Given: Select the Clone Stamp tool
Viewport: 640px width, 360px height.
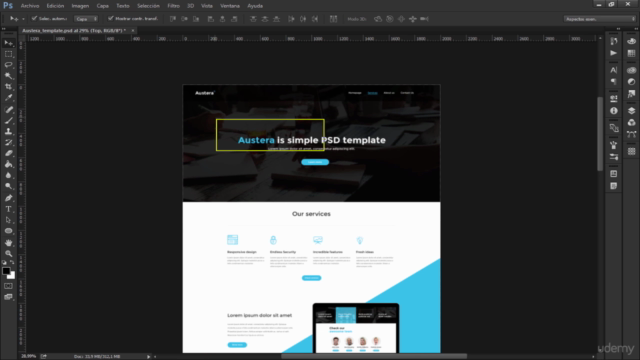Looking at the screenshot, I should click(x=9, y=131).
